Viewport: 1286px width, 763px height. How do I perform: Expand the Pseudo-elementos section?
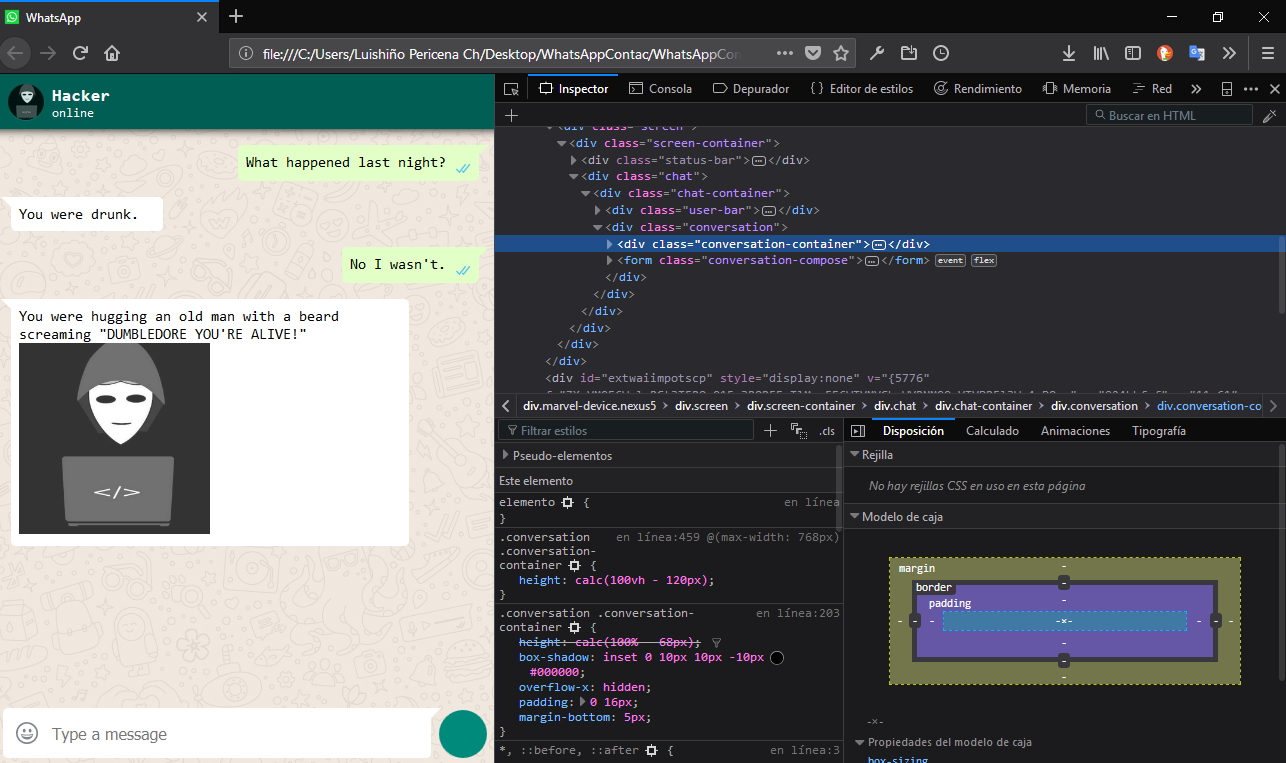coord(505,456)
